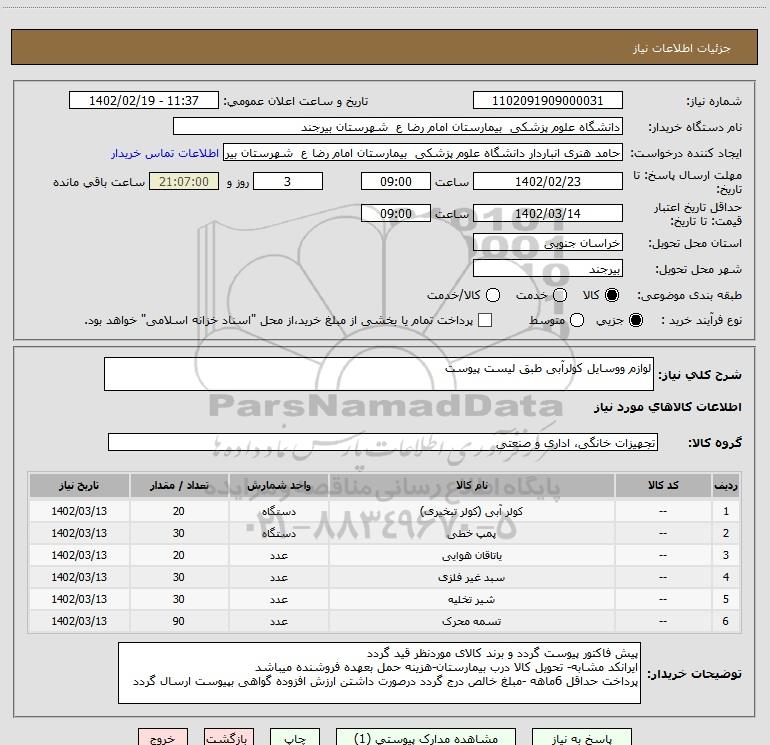Click the goods group field تجهیزات خانگی
This screenshot has width=770, height=745.
pos(383,442)
